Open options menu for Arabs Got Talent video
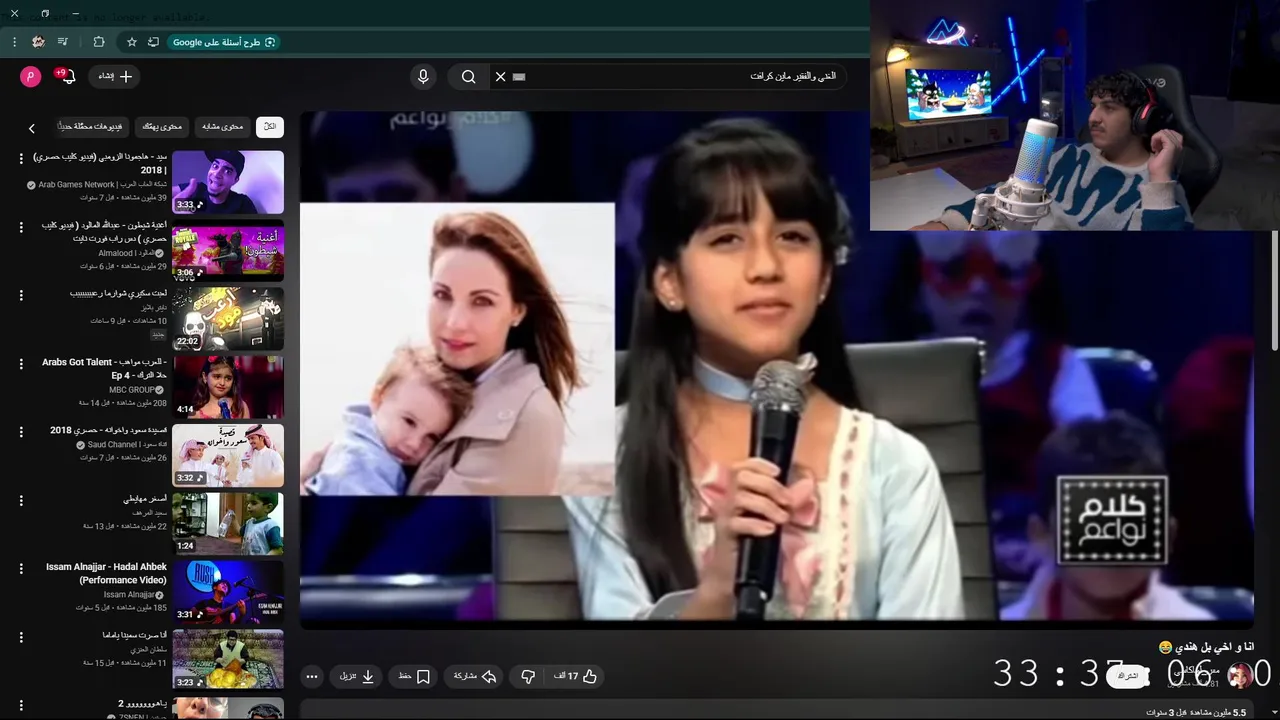 click(x=21, y=364)
